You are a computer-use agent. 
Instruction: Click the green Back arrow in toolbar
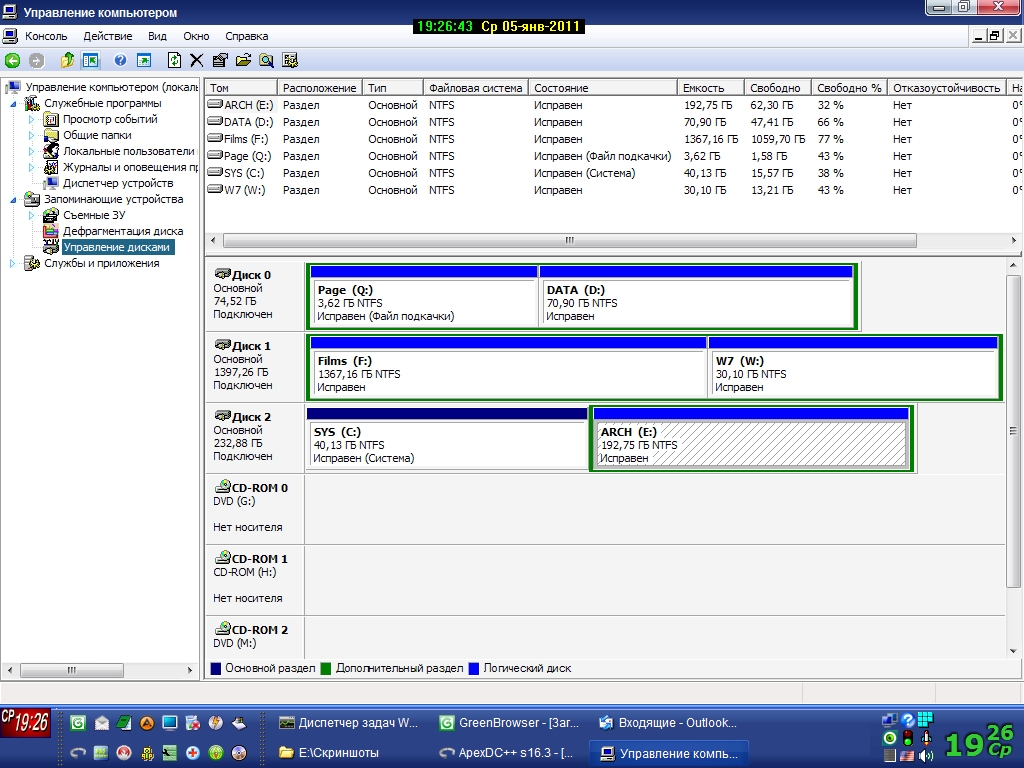[x=13, y=61]
